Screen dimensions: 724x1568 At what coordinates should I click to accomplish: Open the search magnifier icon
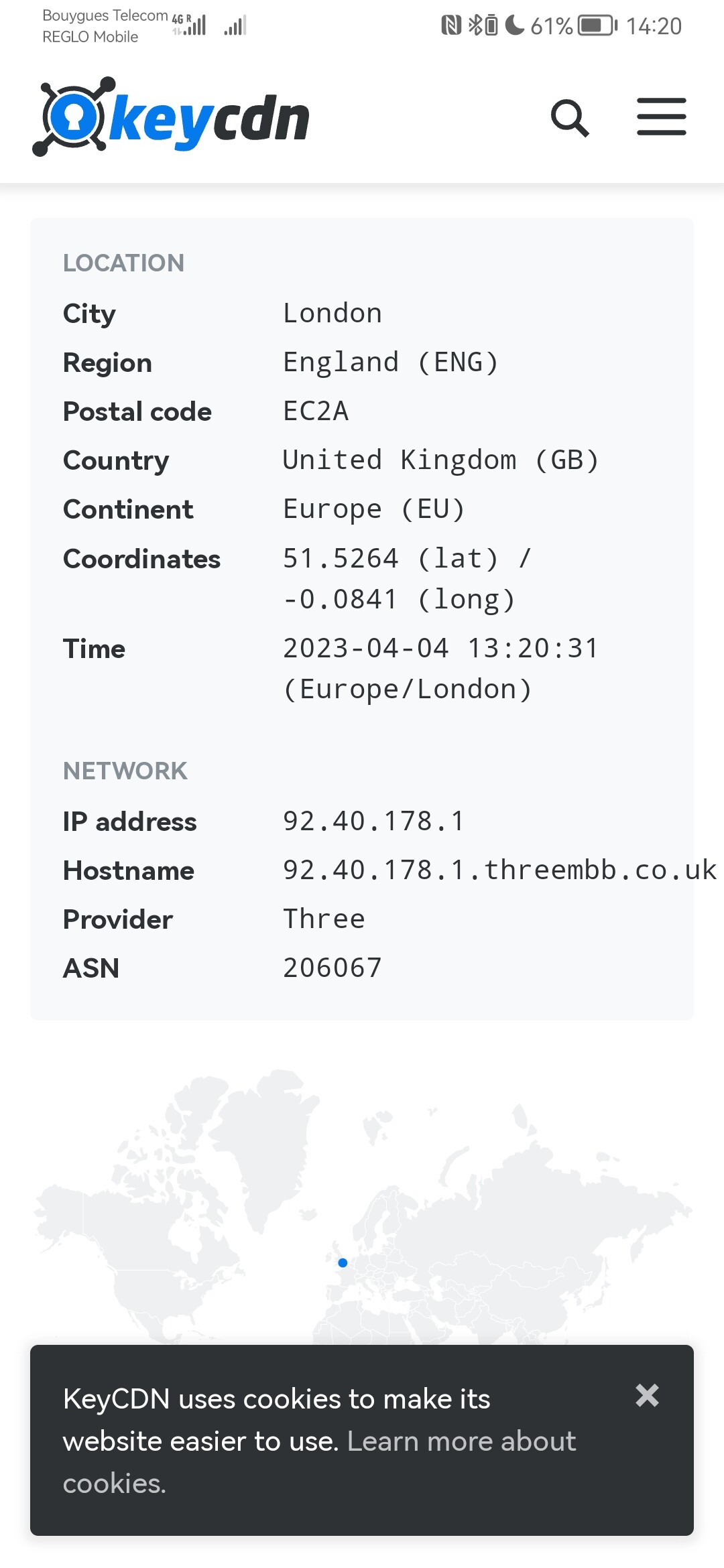[570, 118]
